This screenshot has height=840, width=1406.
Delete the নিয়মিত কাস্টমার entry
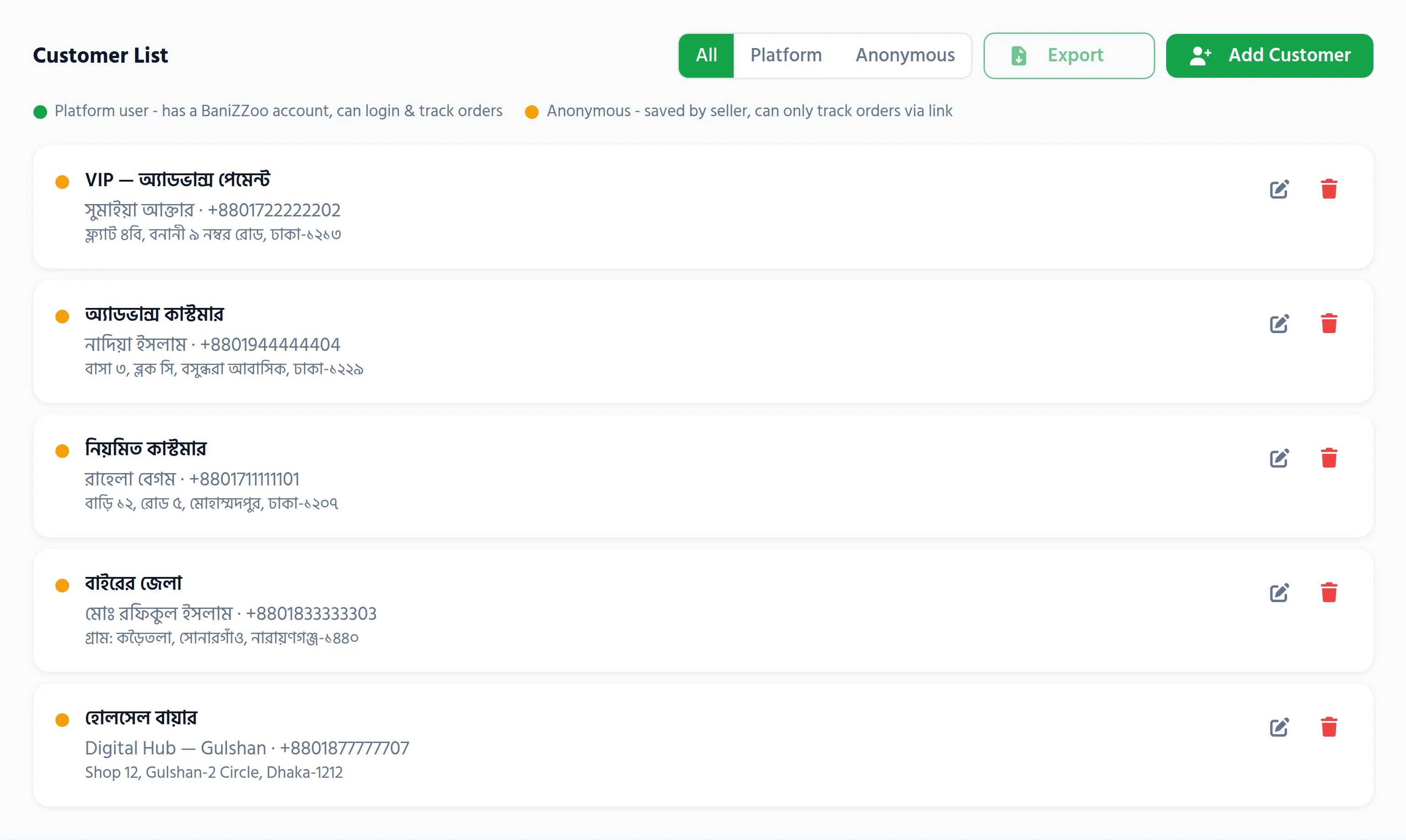point(1329,458)
